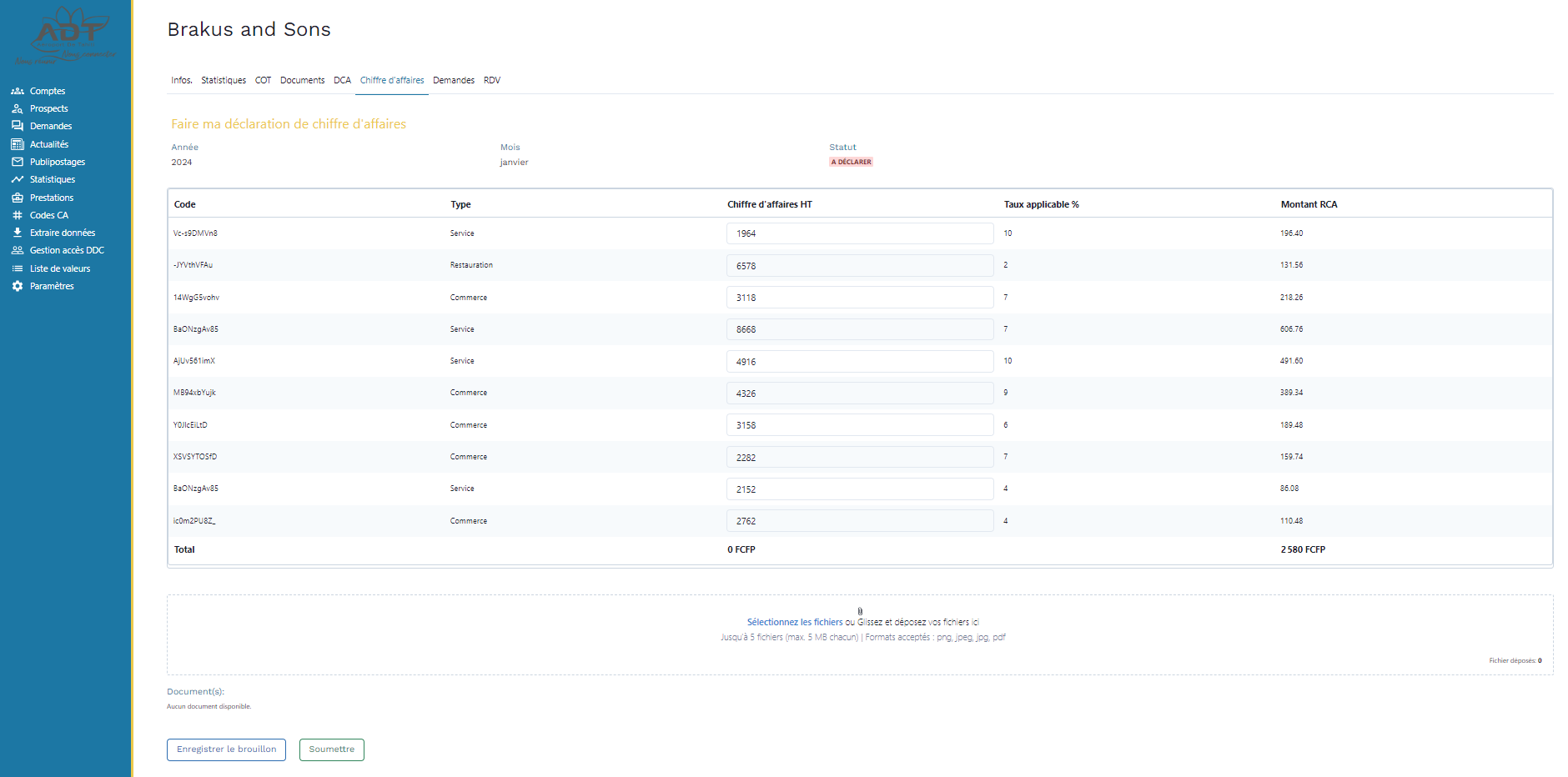
Task: Open Prospects in the sidebar menu
Action: pos(49,108)
